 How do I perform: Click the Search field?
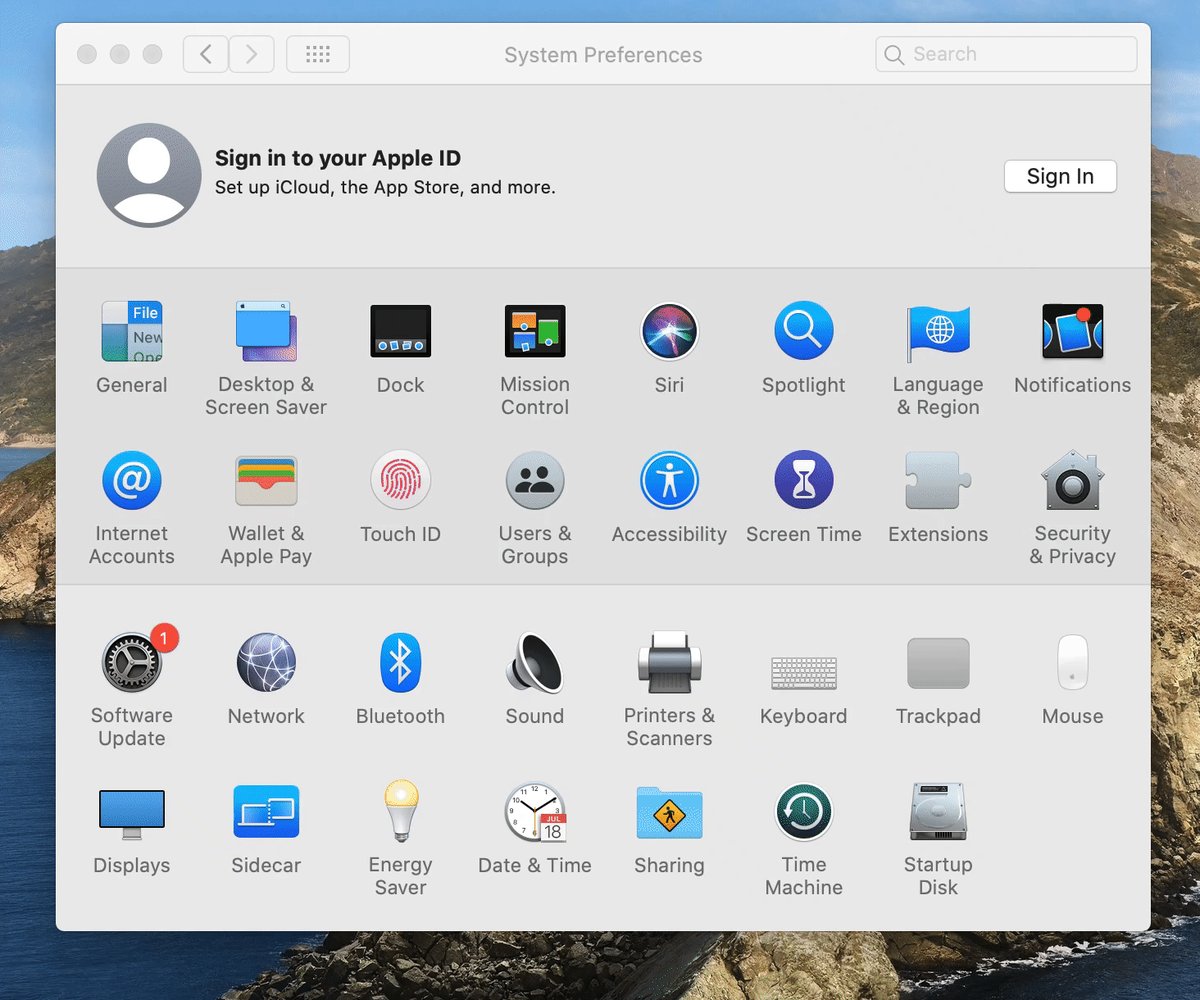1006,54
